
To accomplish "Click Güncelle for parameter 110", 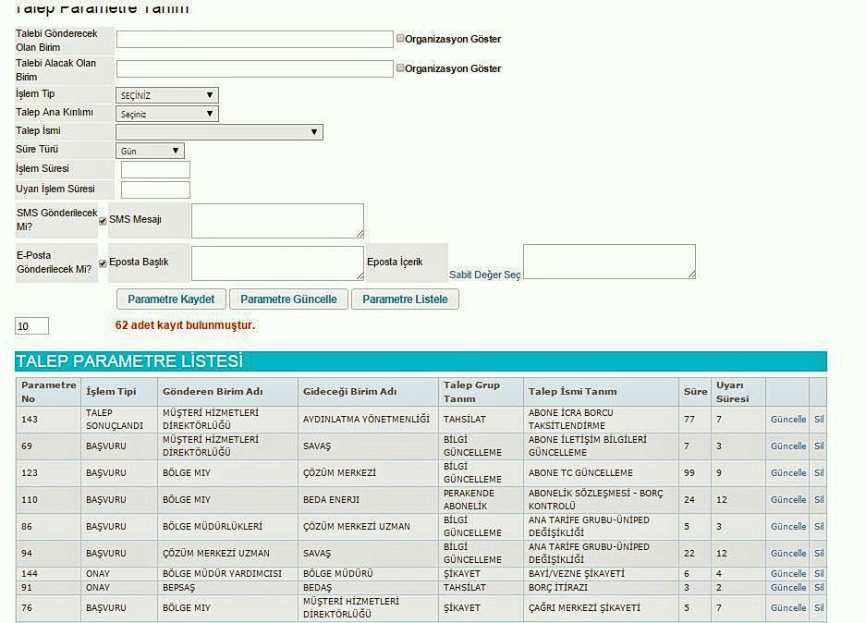I will 788,499.
